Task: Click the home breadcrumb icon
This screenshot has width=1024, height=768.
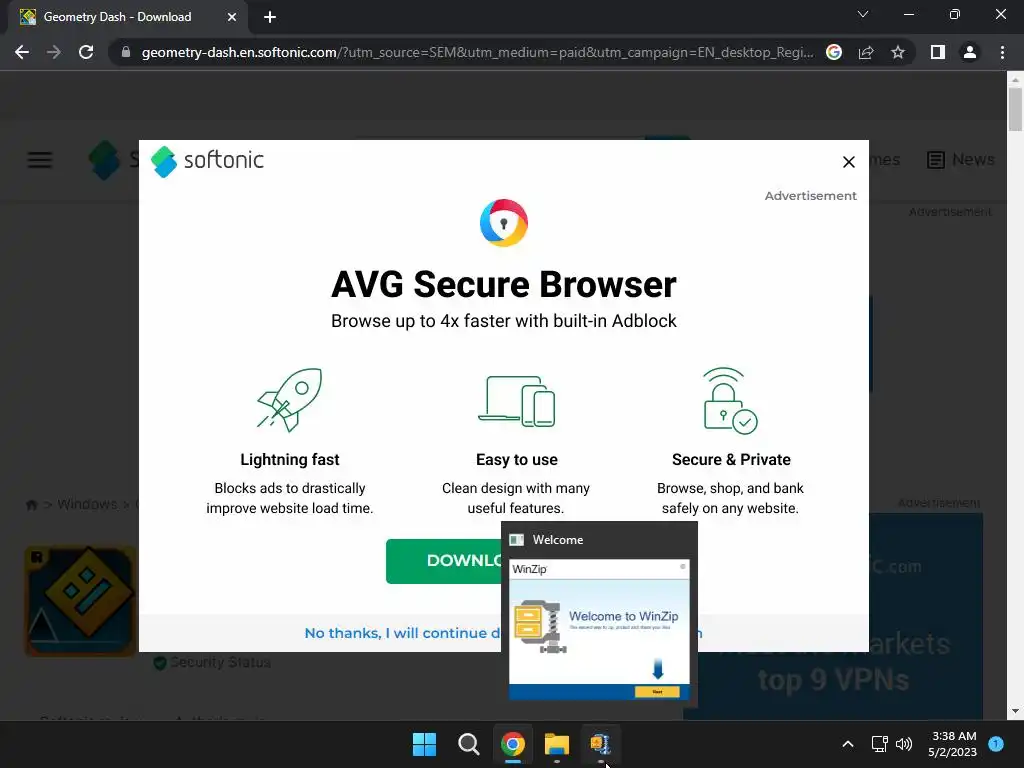Action: click(31, 505)
